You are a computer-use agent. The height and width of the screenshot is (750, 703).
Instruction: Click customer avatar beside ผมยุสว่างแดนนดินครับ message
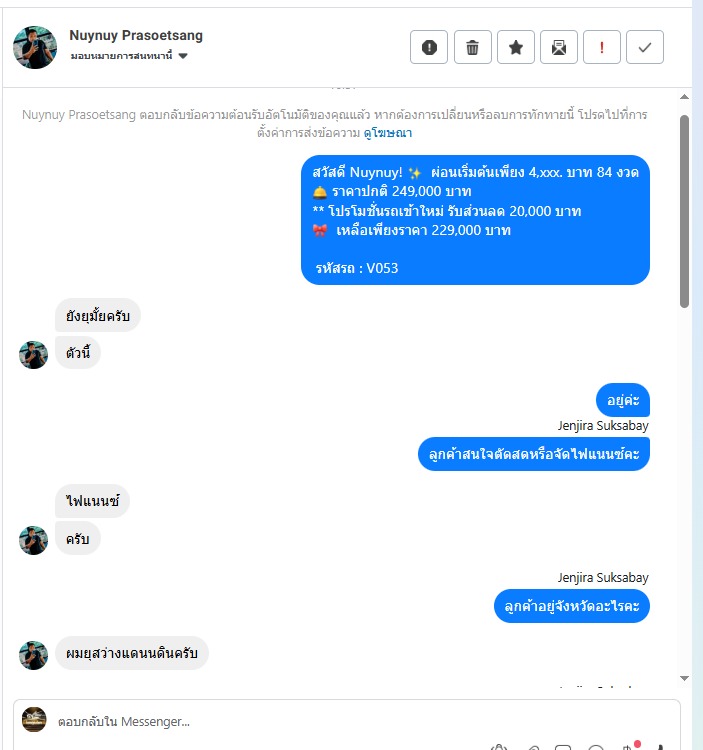coord(33,655)
